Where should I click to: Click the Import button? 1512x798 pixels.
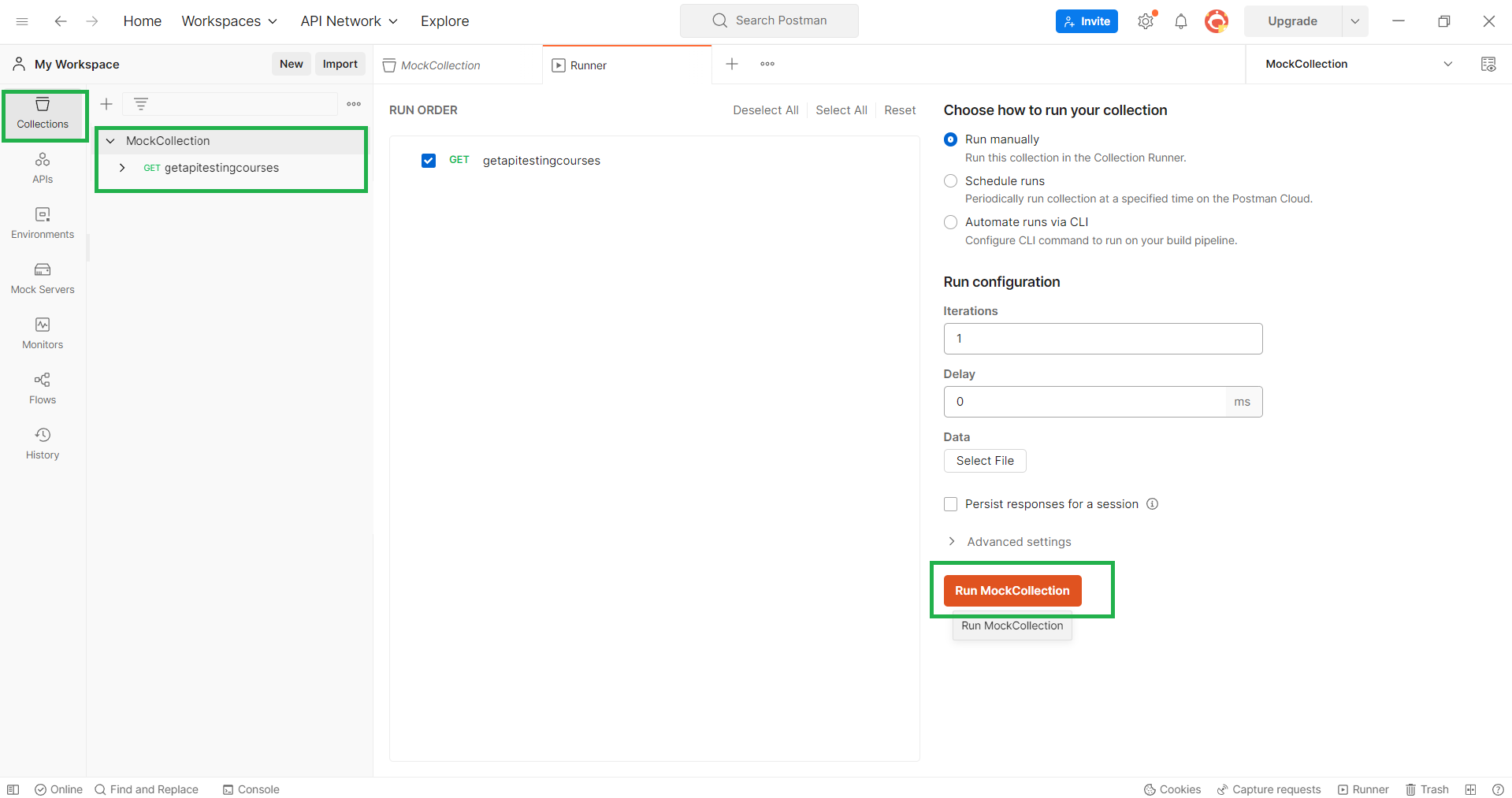pos(340,64)
